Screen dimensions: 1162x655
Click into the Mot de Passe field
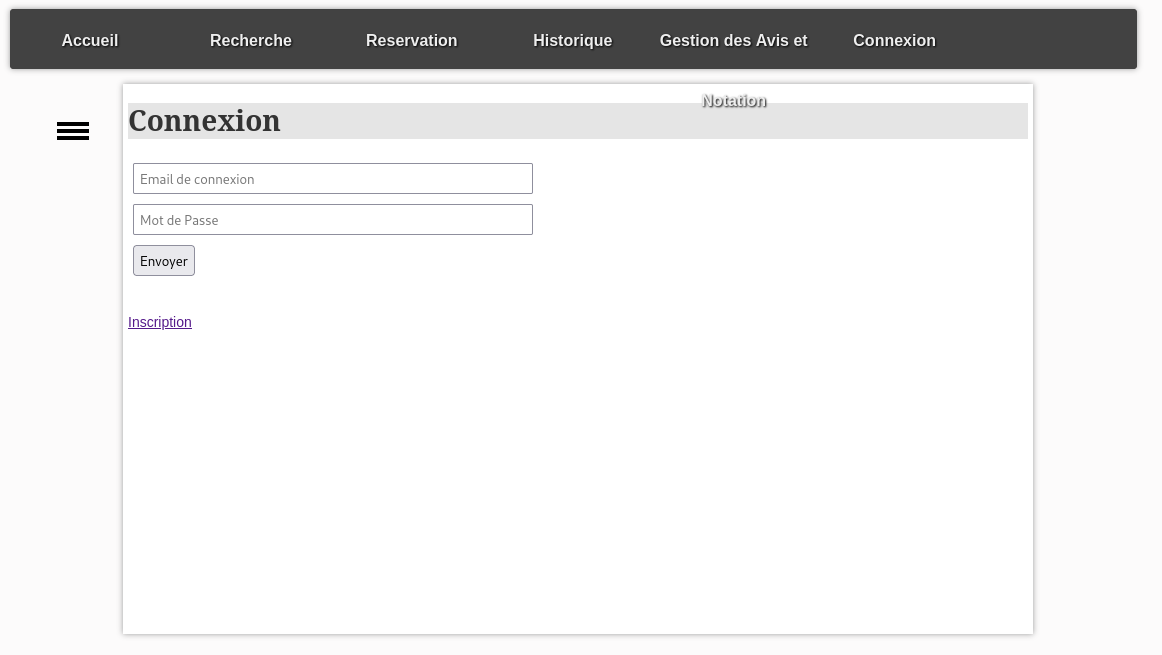pyautogui.click(x=333, y=220)
